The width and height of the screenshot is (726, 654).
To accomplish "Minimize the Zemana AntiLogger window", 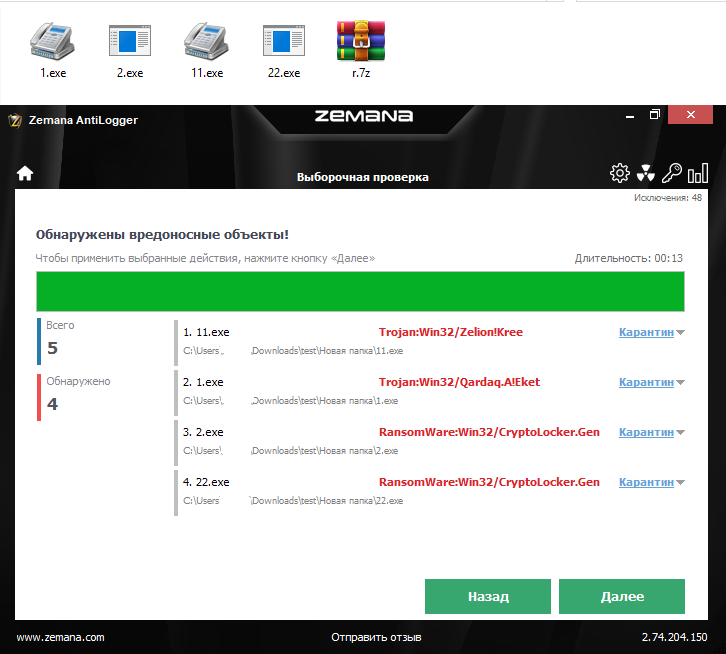I will (x=630, y=115).
